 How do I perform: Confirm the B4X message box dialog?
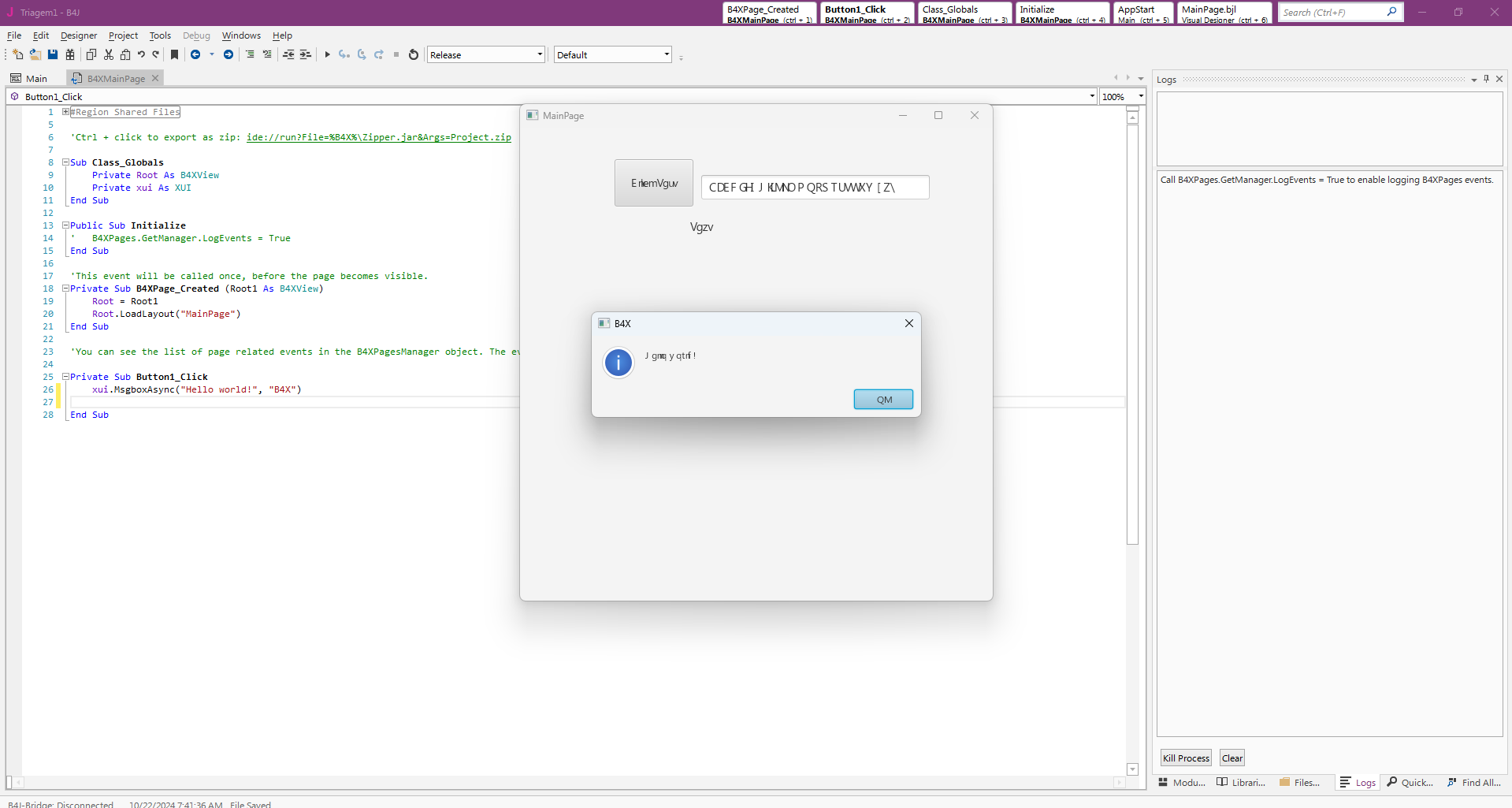point(883,400)
